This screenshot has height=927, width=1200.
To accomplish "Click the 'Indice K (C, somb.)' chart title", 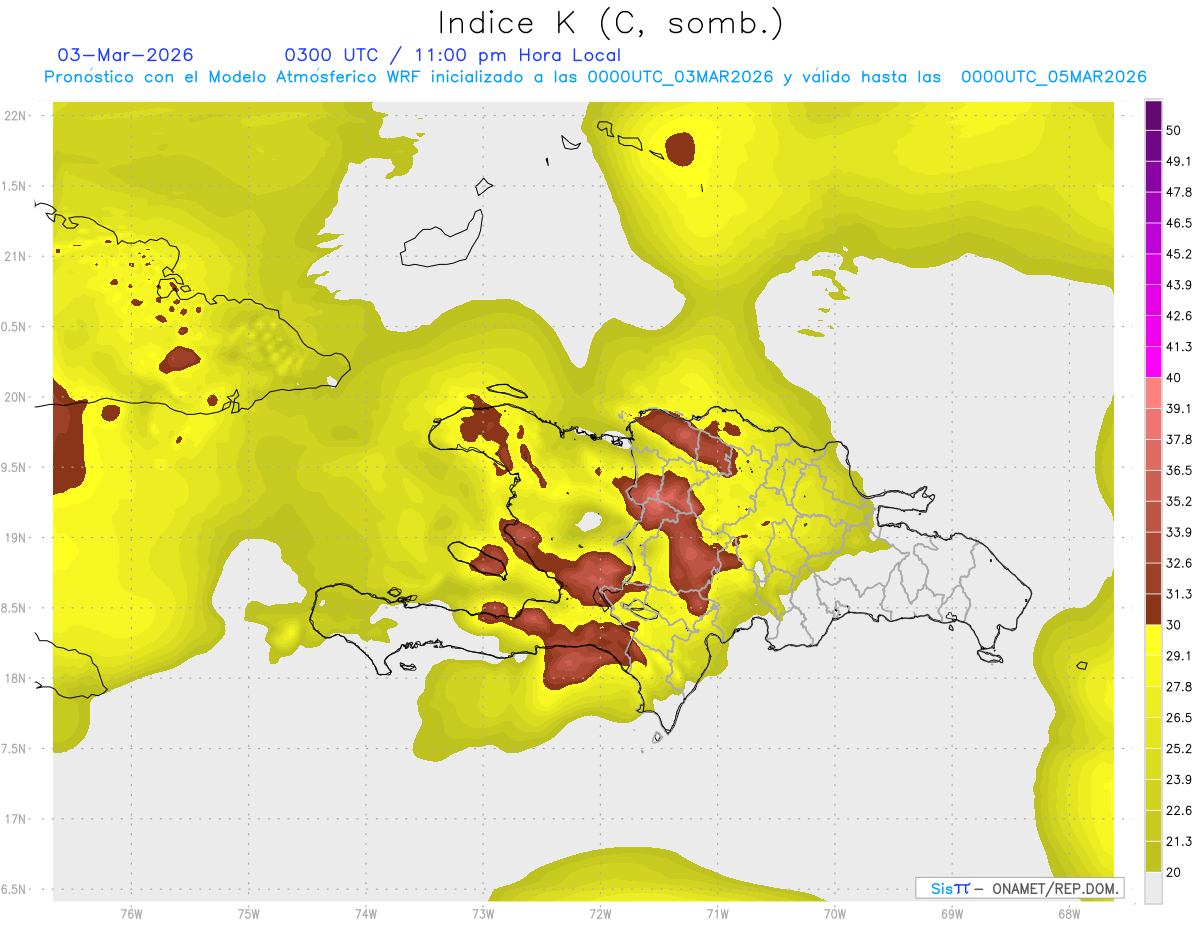I will (x=610, y=23).
